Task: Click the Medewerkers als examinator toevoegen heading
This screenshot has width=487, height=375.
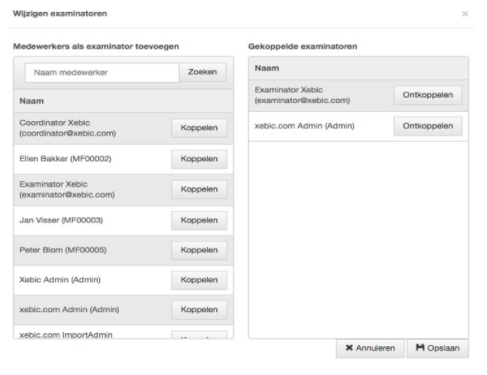Action: (x=96, y=46)
